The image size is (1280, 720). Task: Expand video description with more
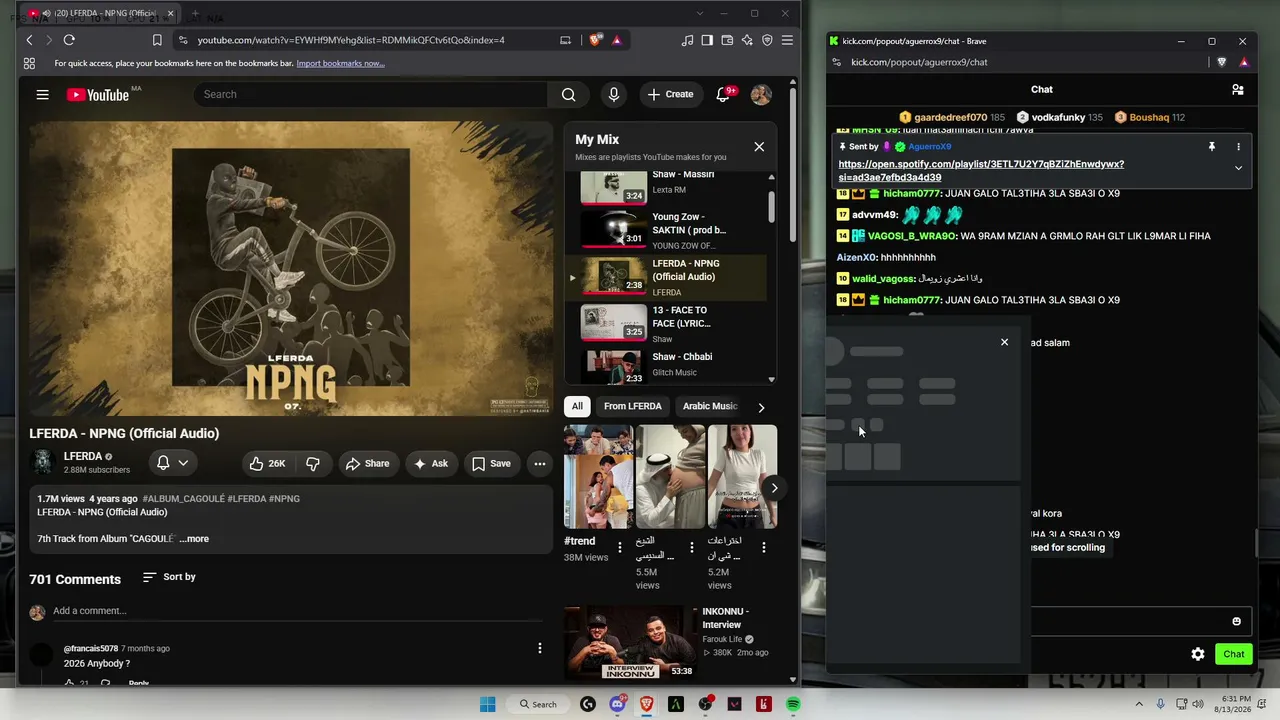(x=194, y=539)
